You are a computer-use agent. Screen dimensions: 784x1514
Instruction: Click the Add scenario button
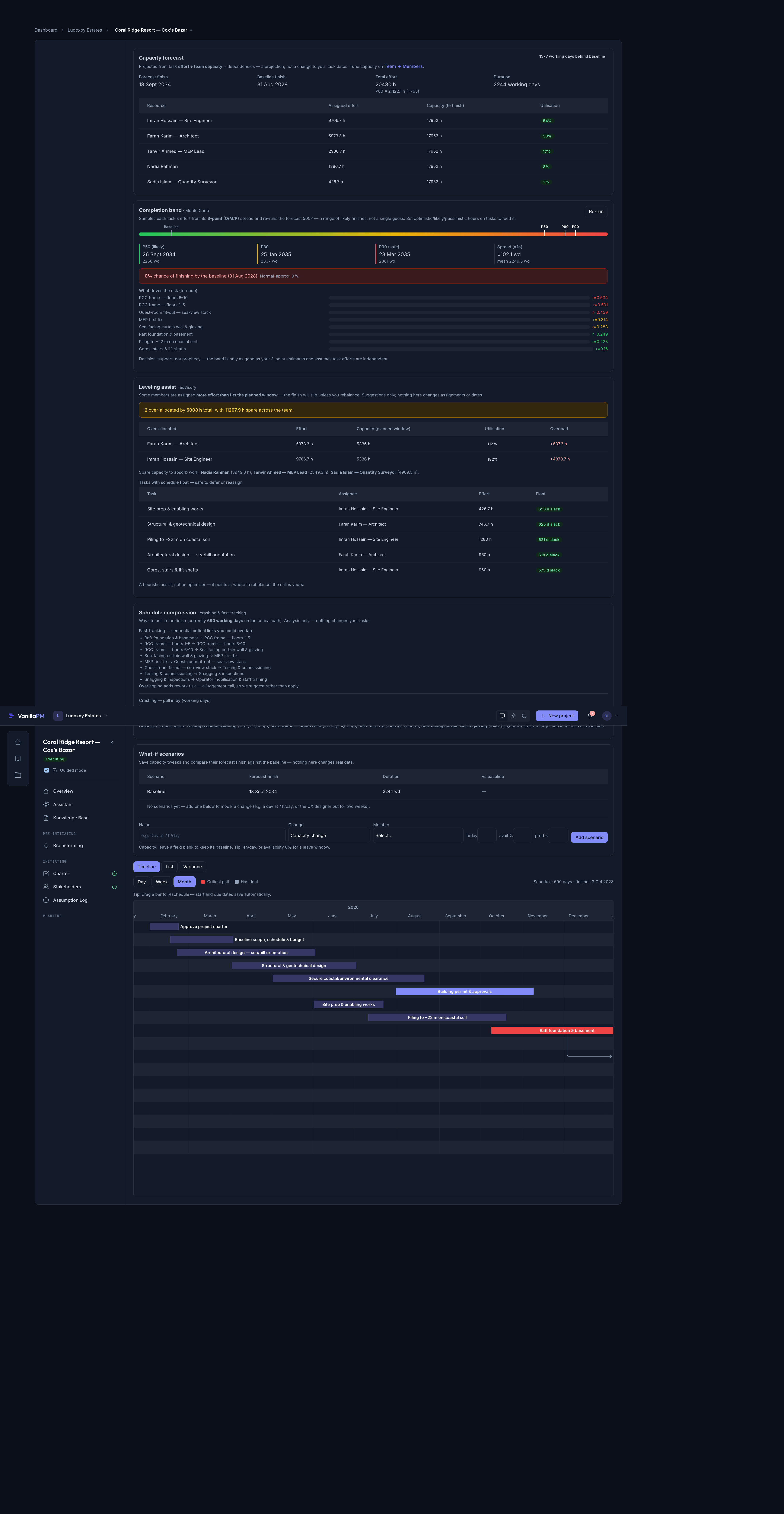pos(589,837)
